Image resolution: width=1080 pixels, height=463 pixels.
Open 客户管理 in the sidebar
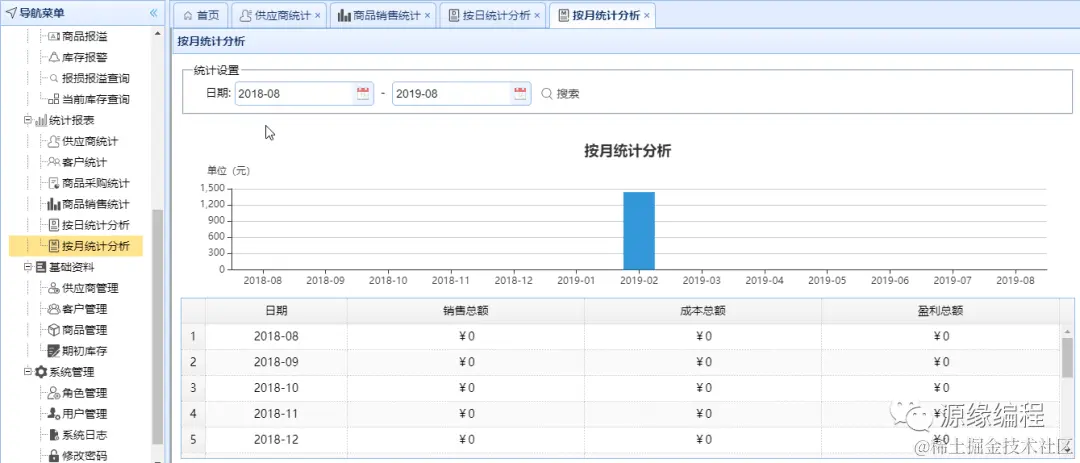click(84, 309)
